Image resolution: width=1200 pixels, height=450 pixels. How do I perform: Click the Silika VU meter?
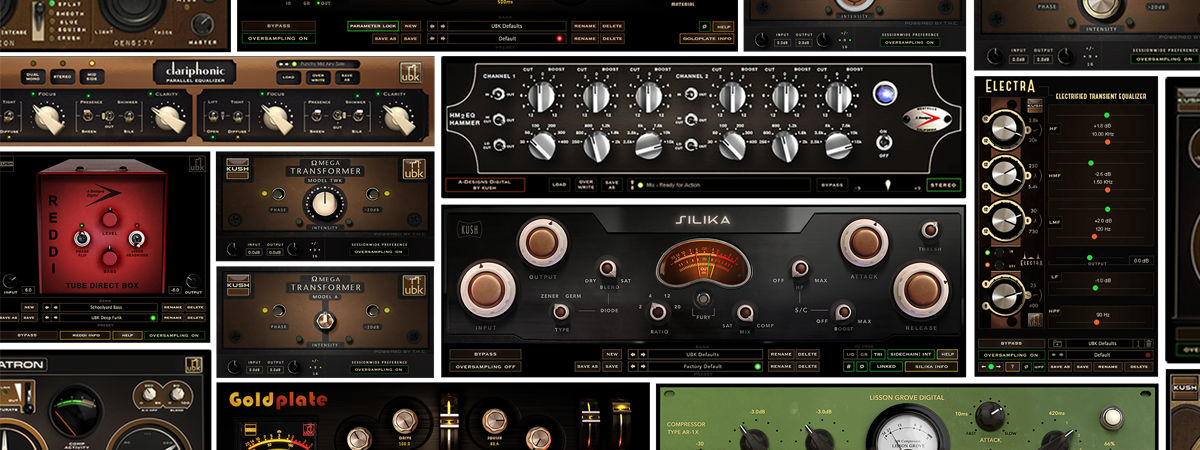pos(704,264)
